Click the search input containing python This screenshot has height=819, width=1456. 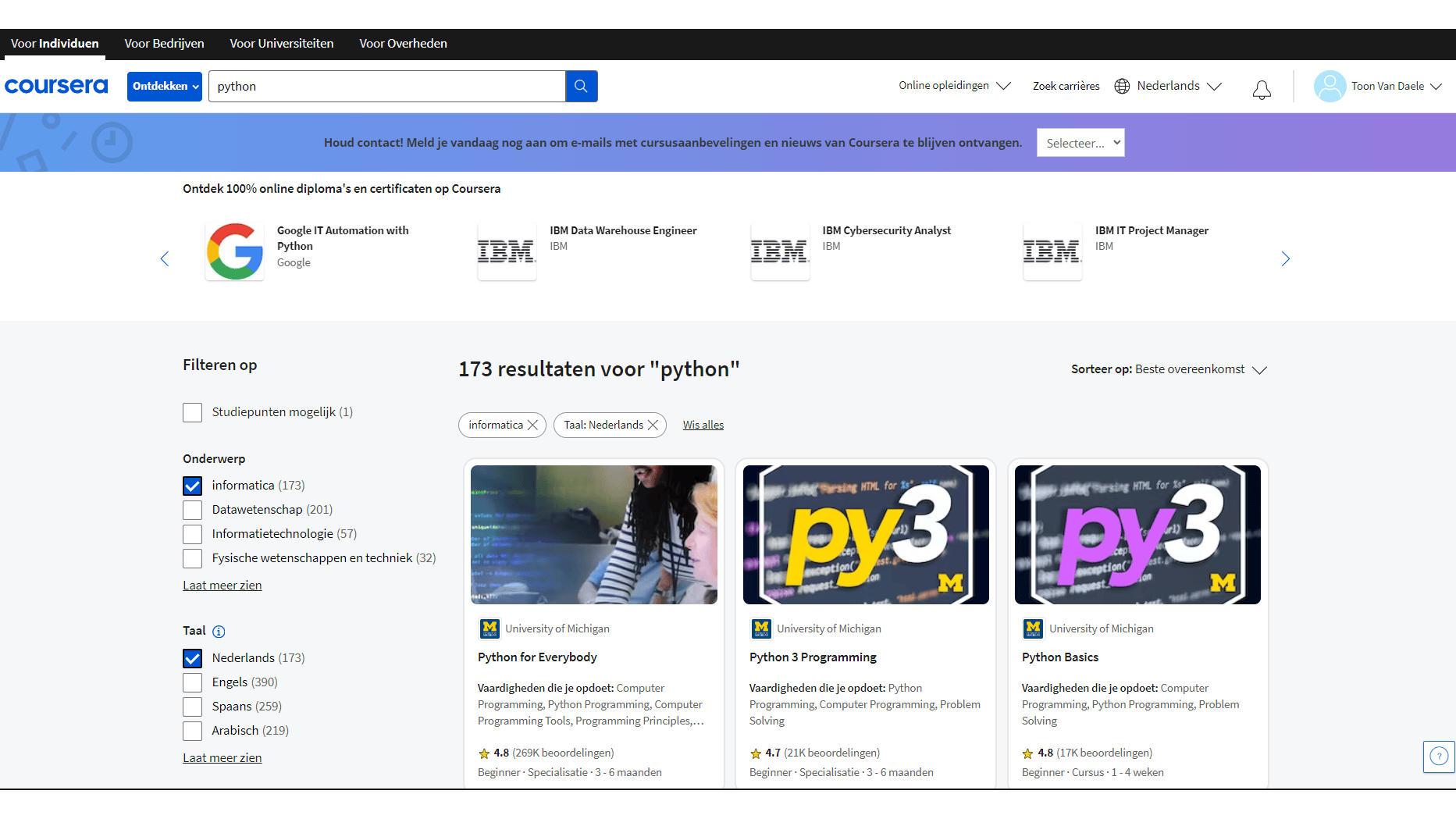[386, 86]
